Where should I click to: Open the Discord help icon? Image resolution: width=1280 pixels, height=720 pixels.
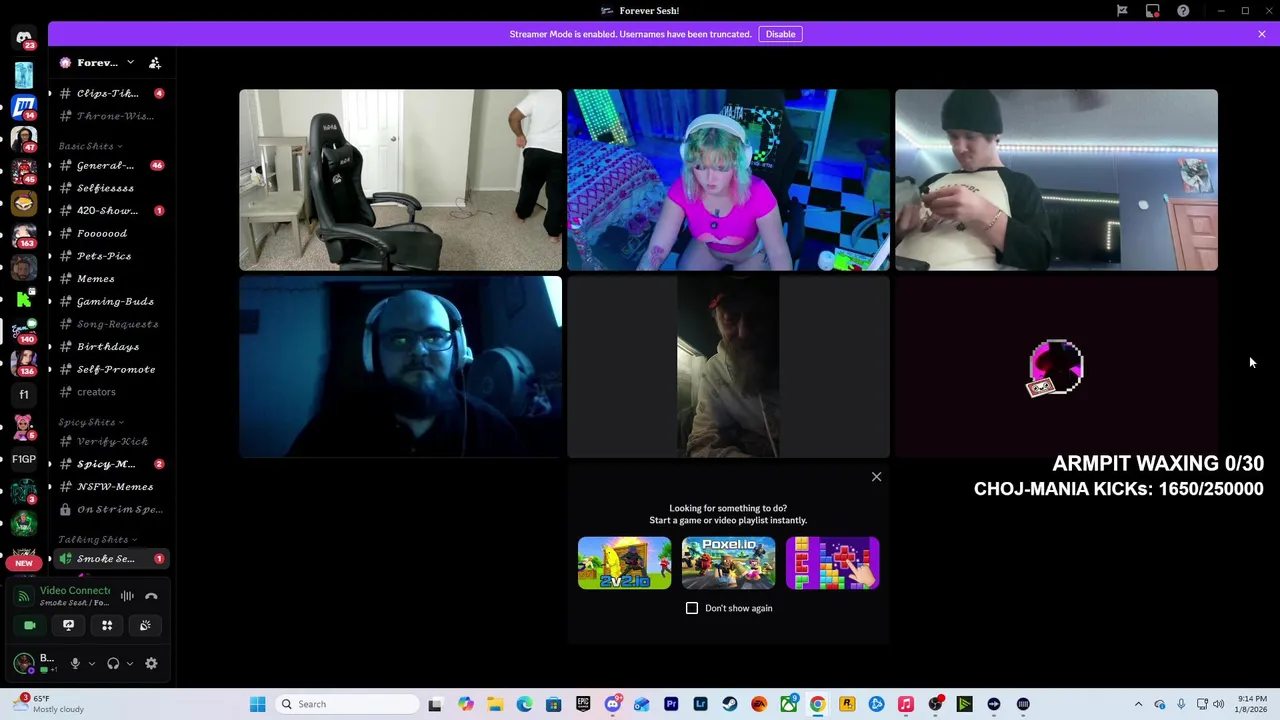click(1183, 11)
